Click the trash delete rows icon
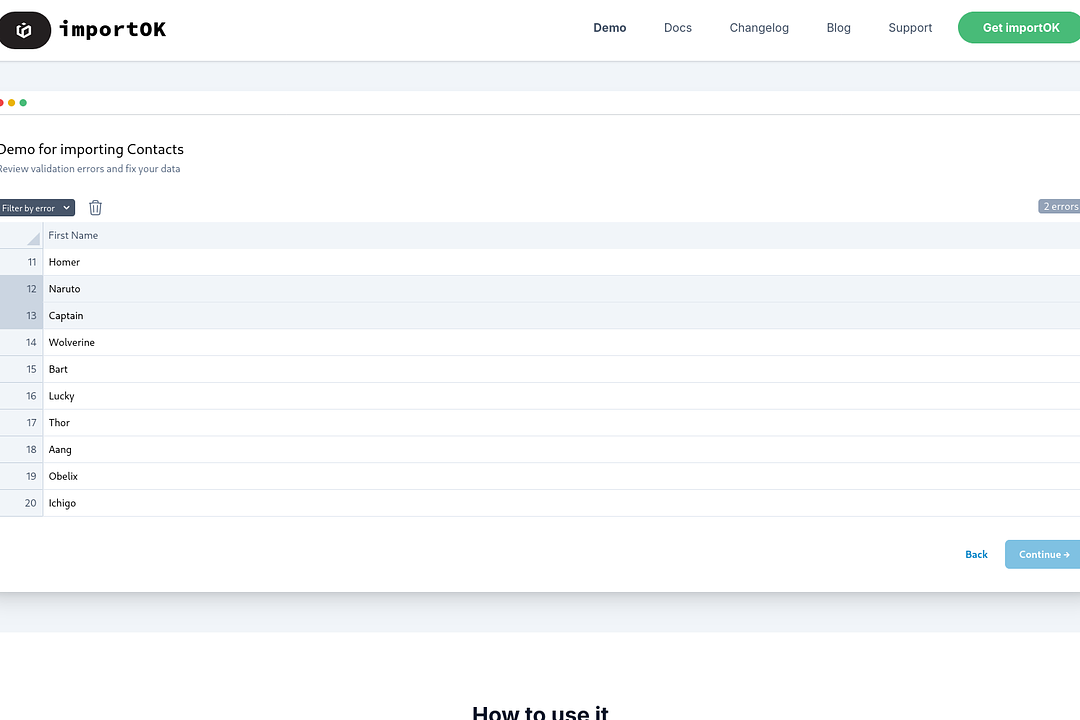 point(95,208)
